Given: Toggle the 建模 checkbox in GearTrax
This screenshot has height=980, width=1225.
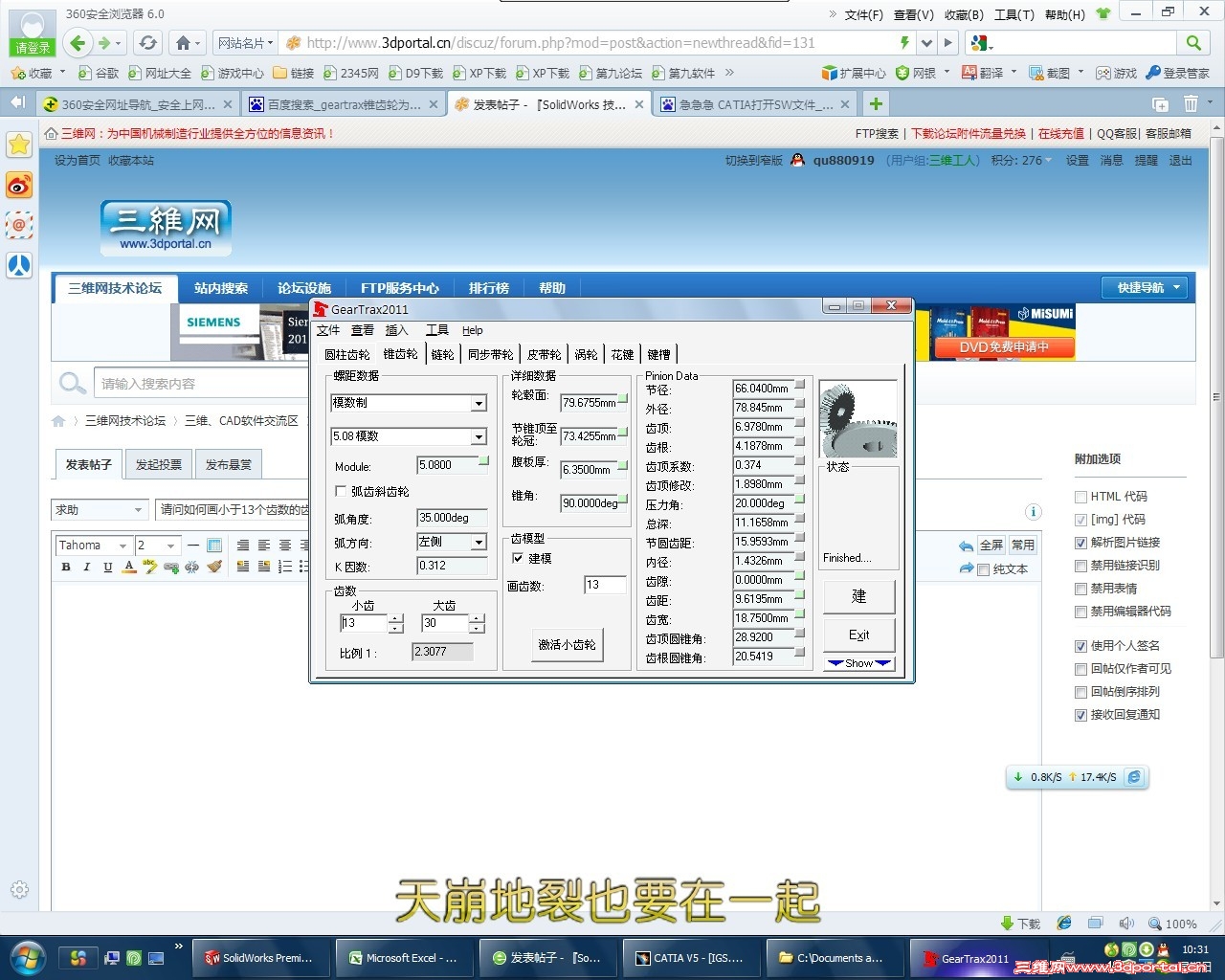Looking at the screenshot, I should (x=518, y=558).
